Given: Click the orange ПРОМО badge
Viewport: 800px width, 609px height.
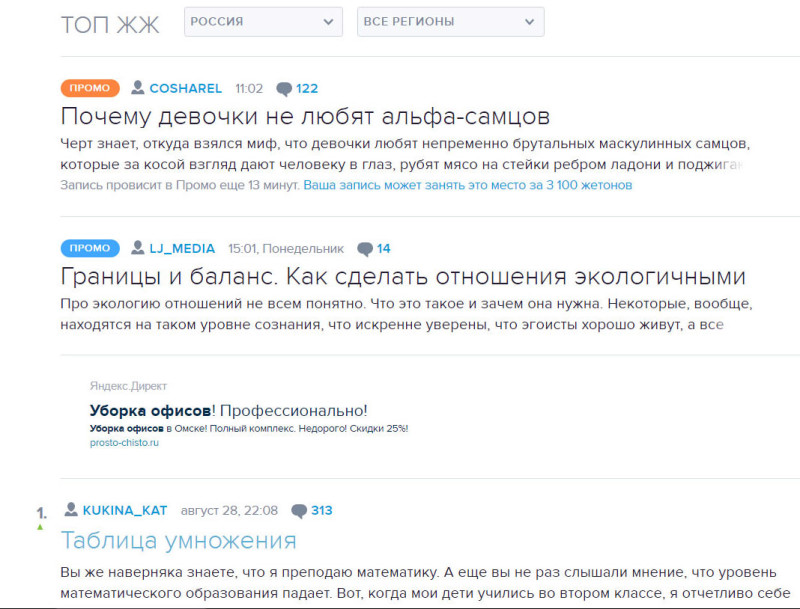Looking at the screenshot, I should pyautogui.click(x=90, y=88).
